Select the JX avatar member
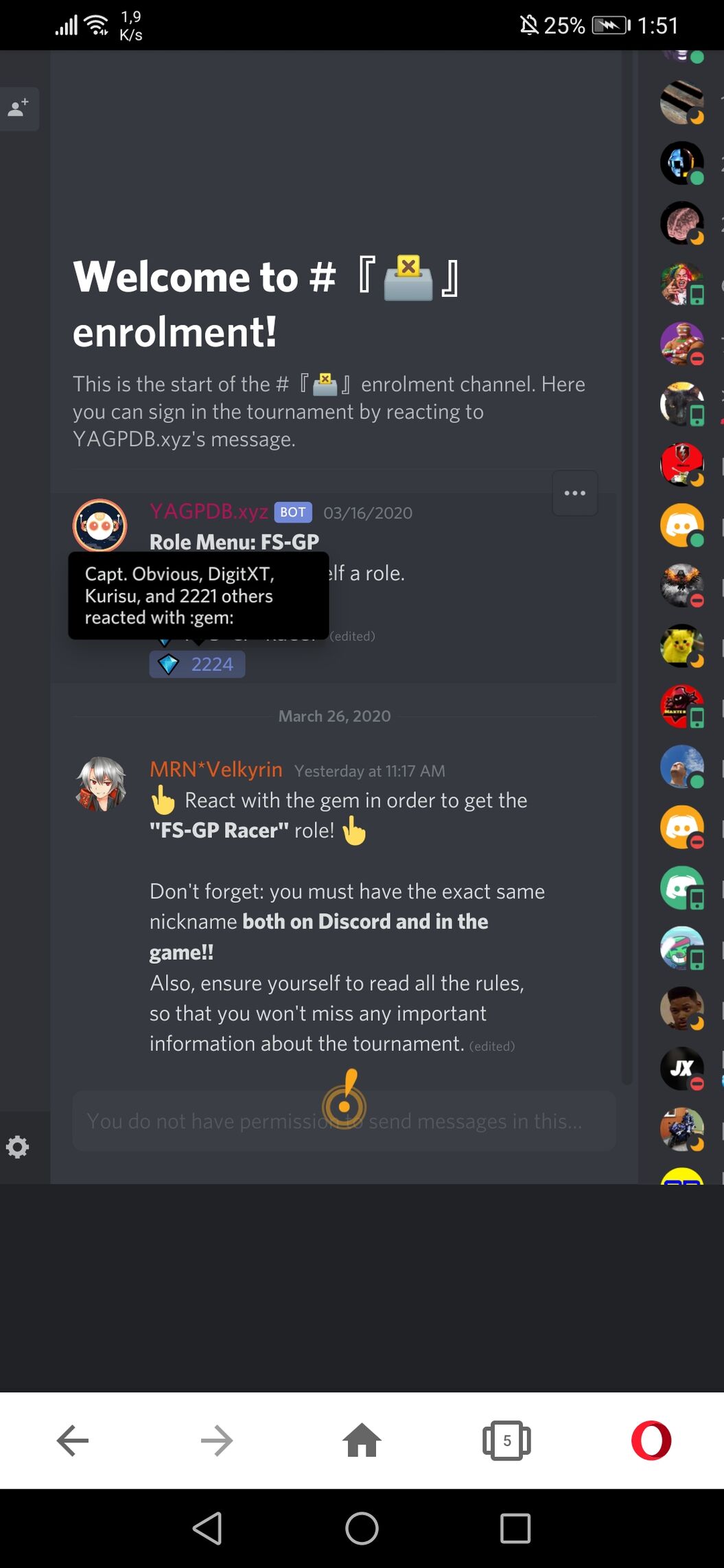Viewport: 724px width, 1568px height. click(682, 1069)
